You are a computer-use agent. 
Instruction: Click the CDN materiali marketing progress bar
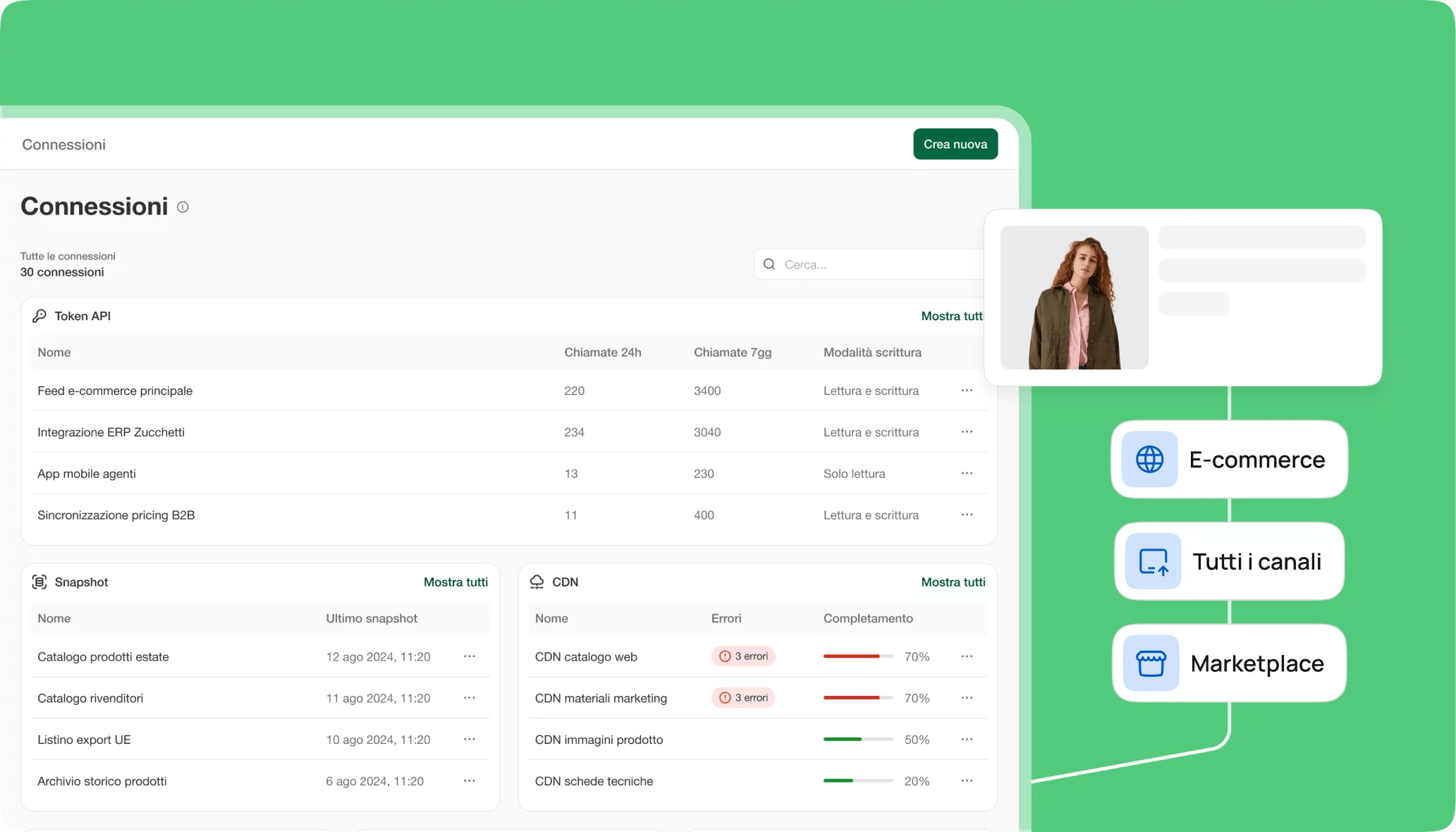[x=858, y=698]
